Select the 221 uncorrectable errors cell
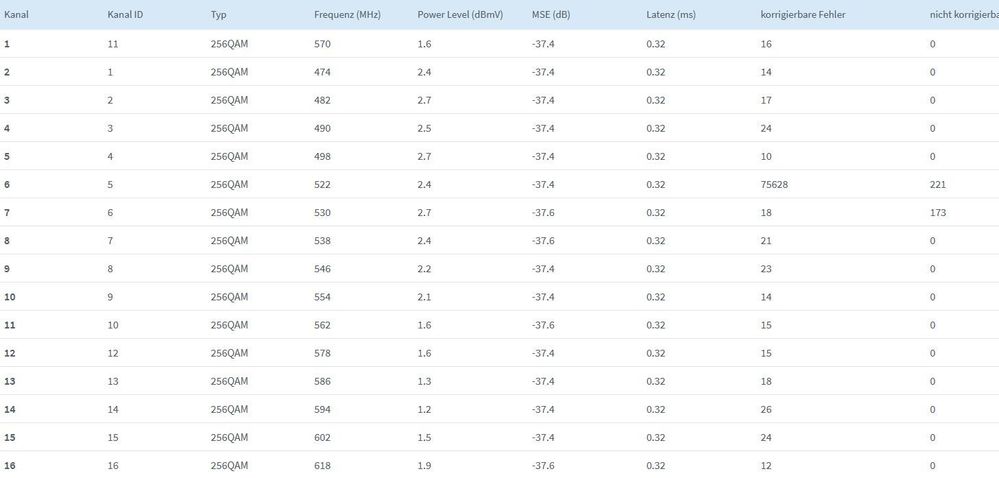 [937, 185]
